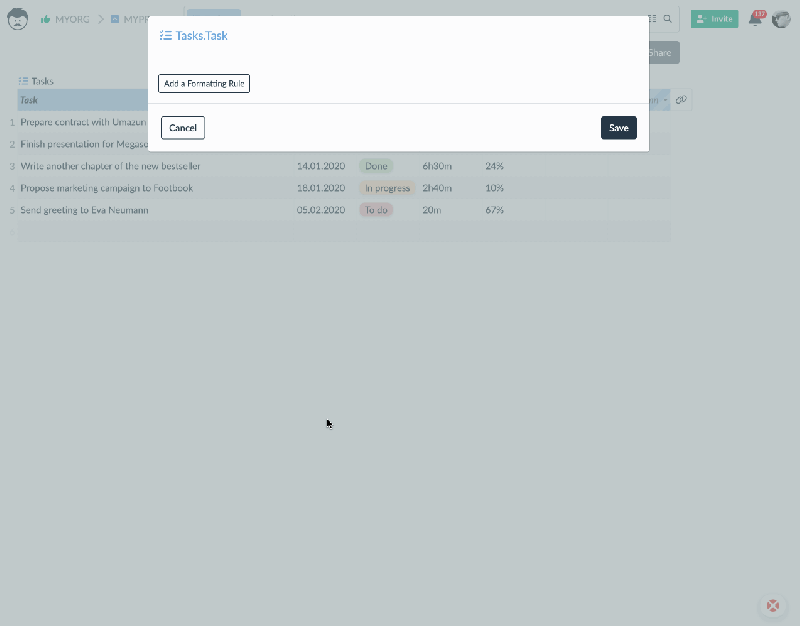Open the search magnifier icon
Screen dimensions: 800x626
[x=668, y=18]
